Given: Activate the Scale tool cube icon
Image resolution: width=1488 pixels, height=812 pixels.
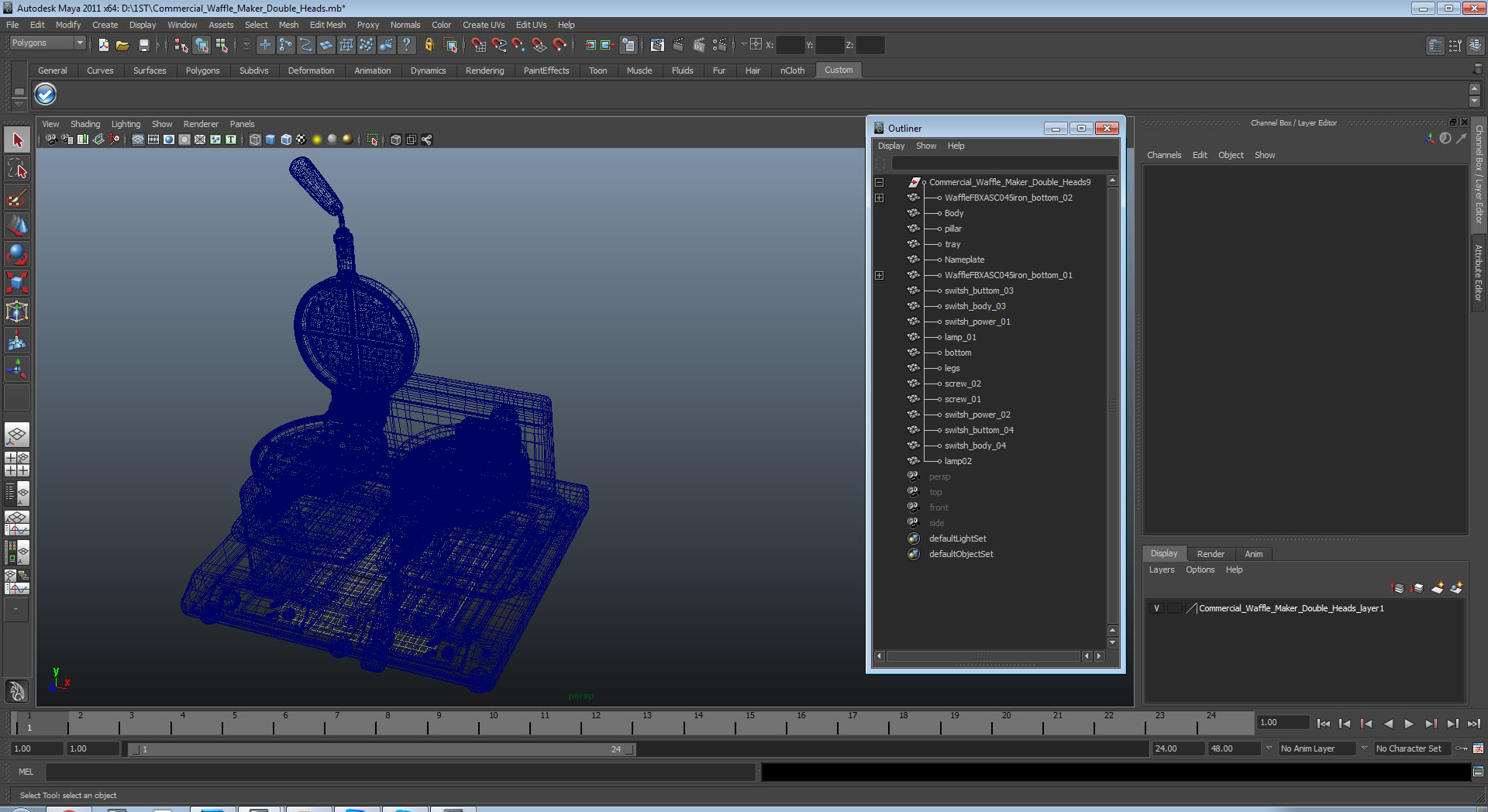Looking at the screenshot, I should coord(17,283).
